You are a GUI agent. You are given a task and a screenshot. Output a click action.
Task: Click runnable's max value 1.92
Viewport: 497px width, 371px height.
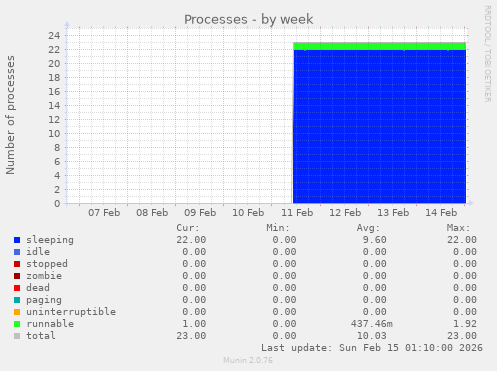coord(465,324)
